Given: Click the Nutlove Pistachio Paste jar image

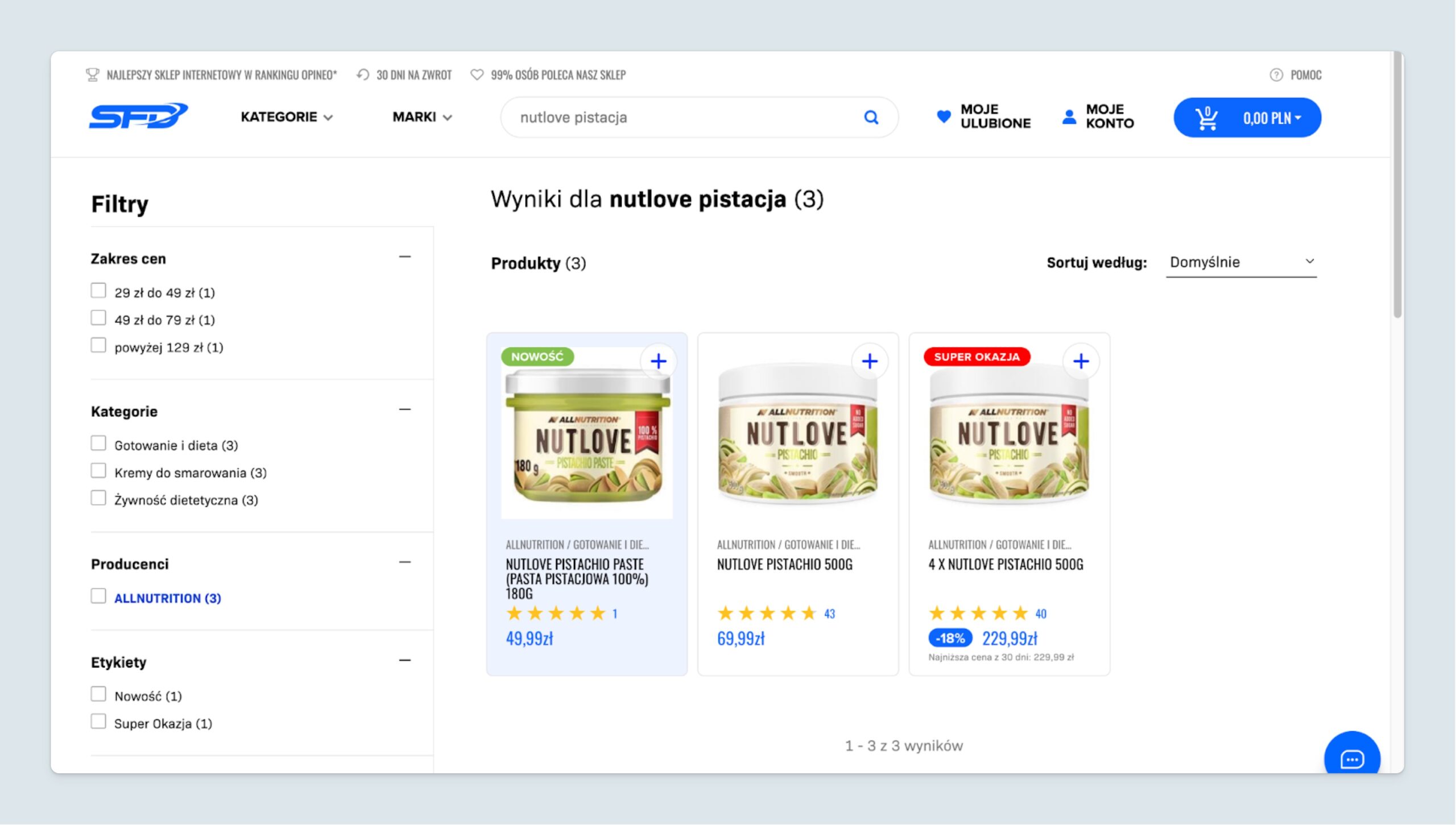Looking at the screenshot, I should 587,433.
